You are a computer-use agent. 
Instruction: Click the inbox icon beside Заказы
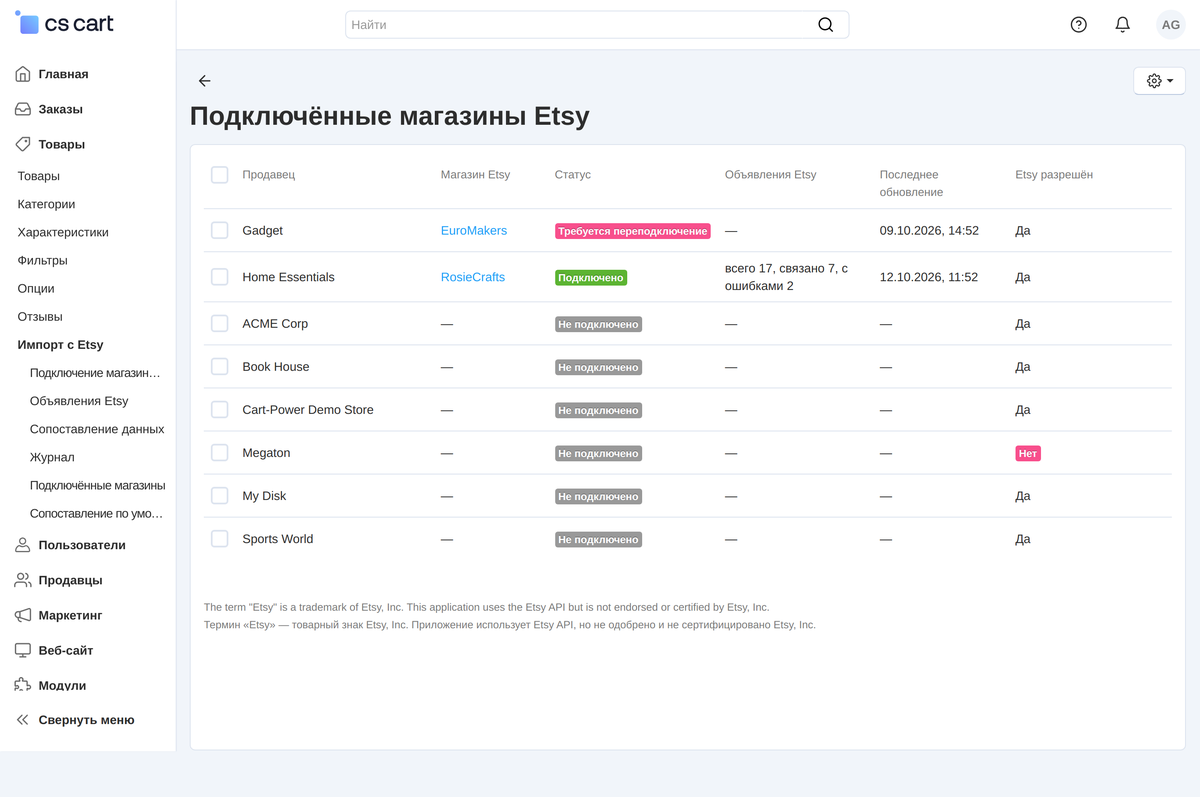[22, 109]
